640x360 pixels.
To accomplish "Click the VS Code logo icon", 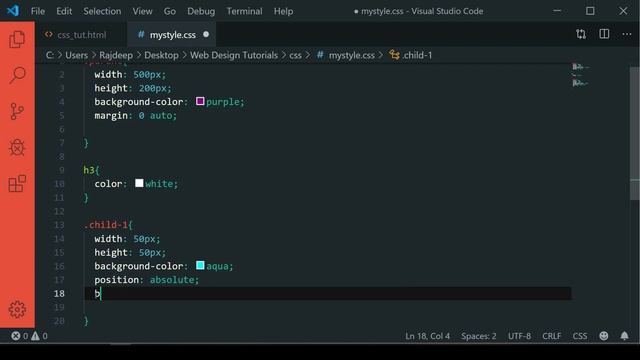I will 13,11.
